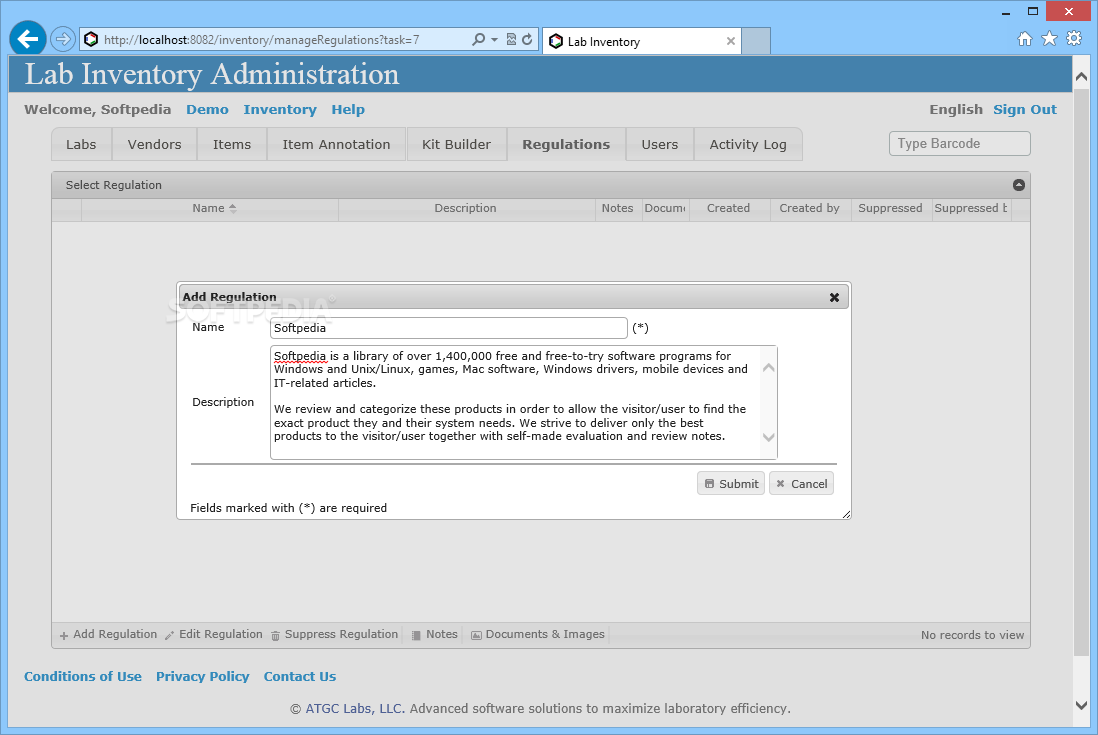Switch to the Items tab
Screen dimensions: 1098x735
click(x=232, y=144)
